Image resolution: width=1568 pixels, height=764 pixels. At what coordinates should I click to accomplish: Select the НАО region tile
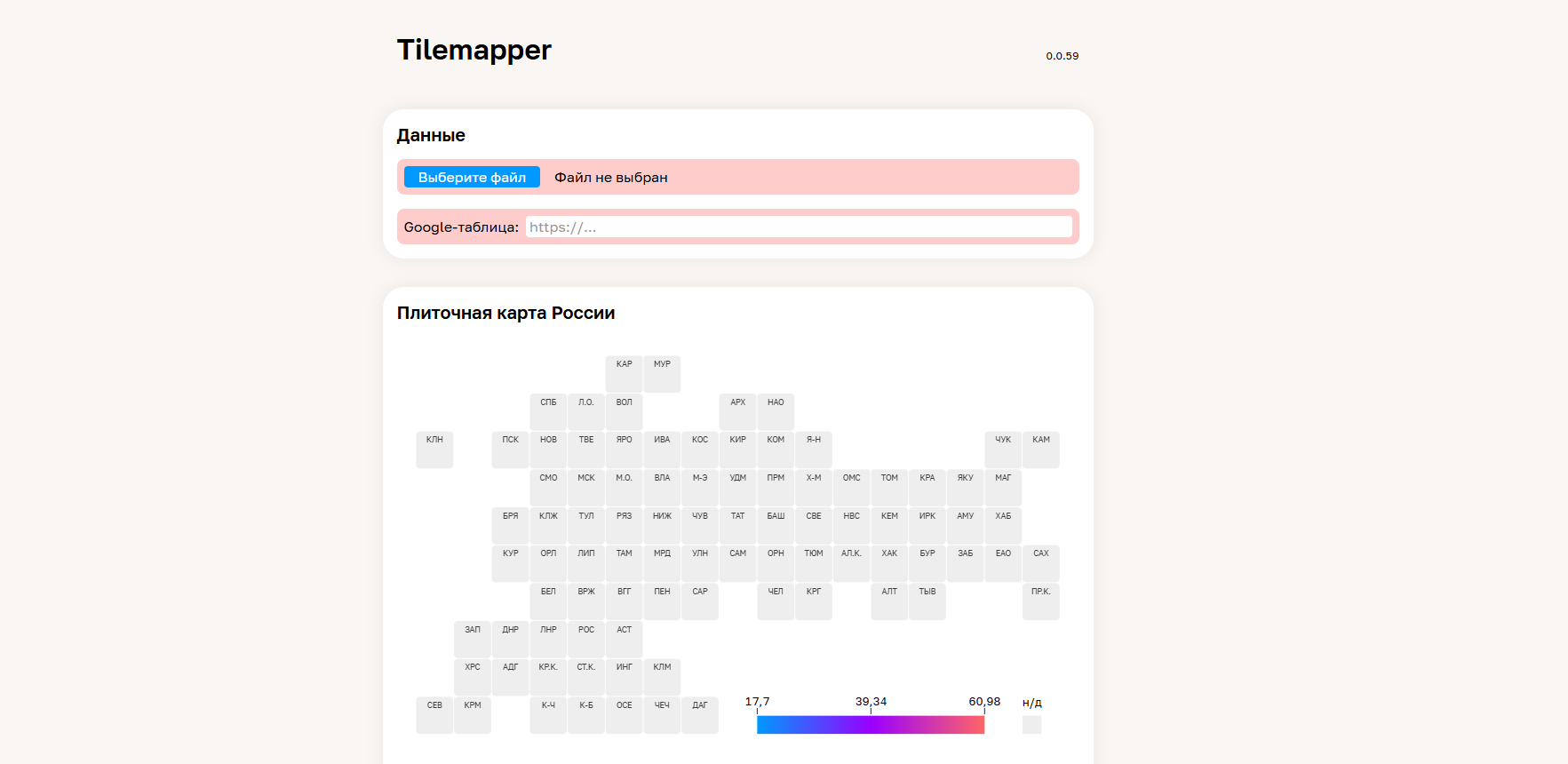(x=776, y=412)
